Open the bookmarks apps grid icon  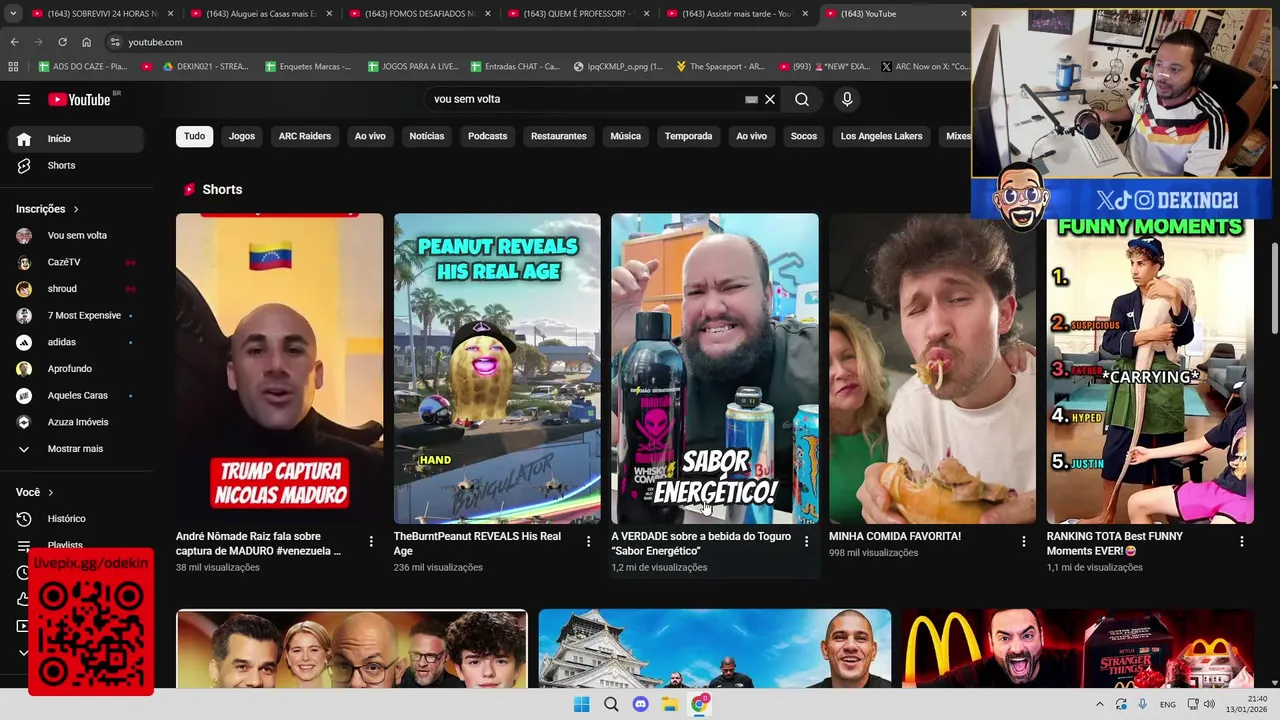point(13,66)
